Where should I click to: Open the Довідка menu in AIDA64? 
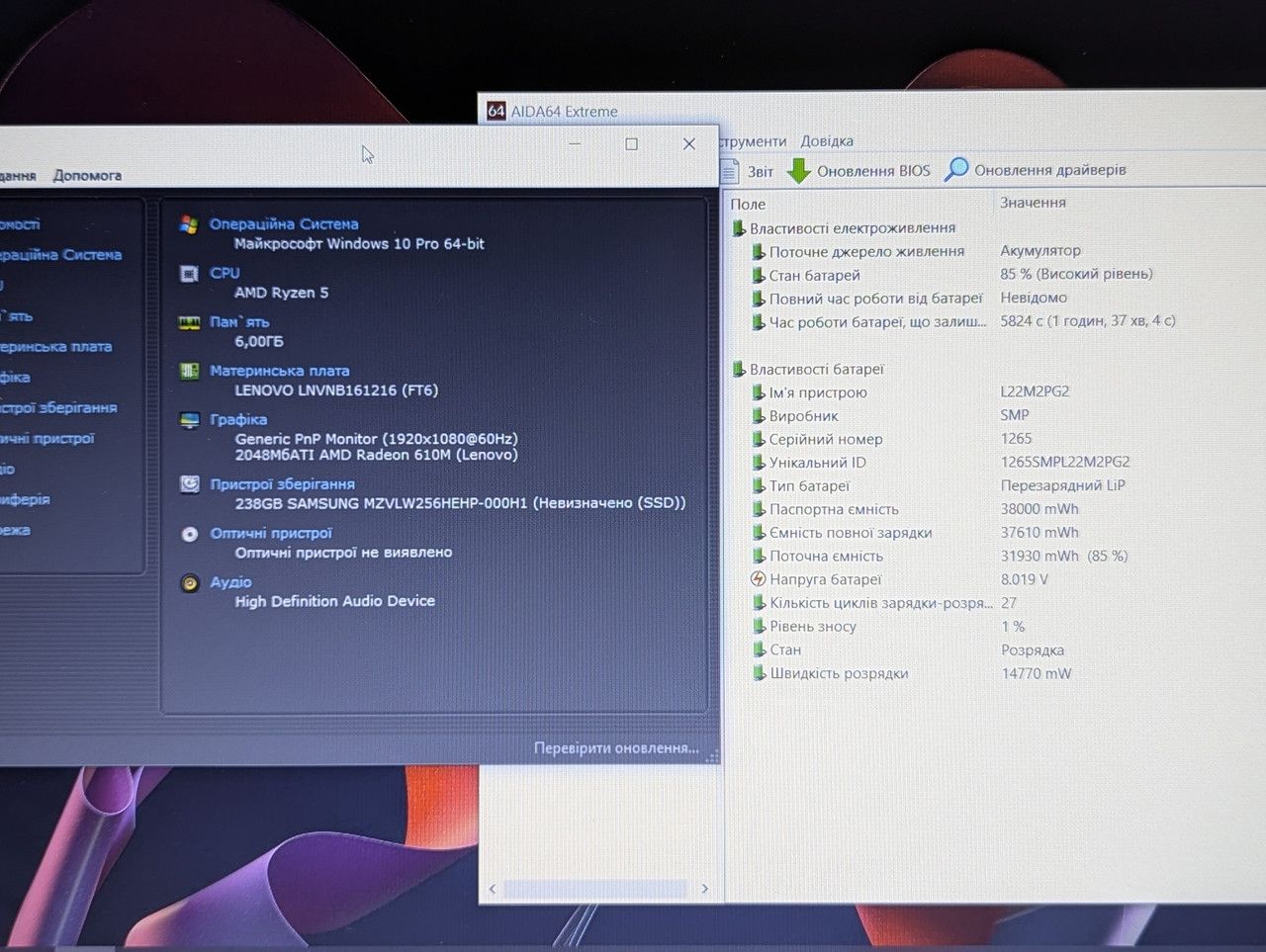pos(827,141)
